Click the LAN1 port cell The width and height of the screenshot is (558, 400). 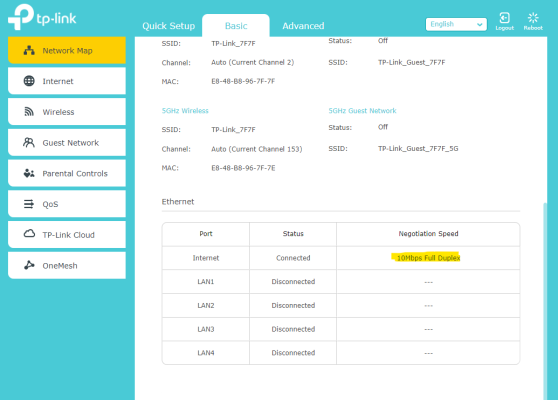(206, 281)
